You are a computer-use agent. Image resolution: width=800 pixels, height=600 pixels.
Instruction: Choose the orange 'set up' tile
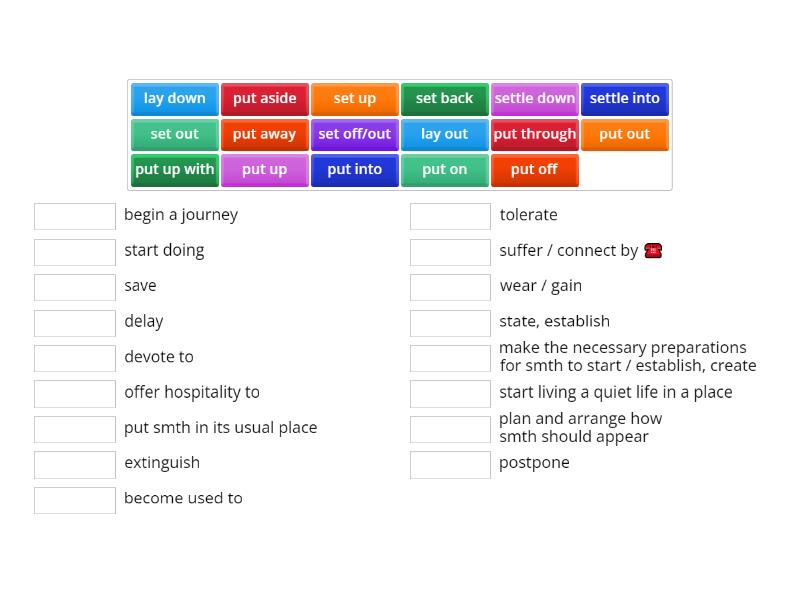coord(355,99)
